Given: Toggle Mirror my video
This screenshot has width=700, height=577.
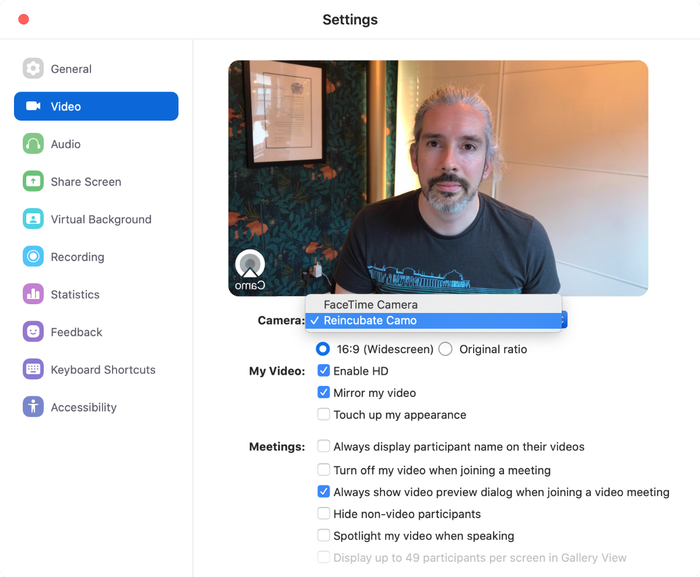Looking at the screenshot, I should coord(324,392).
